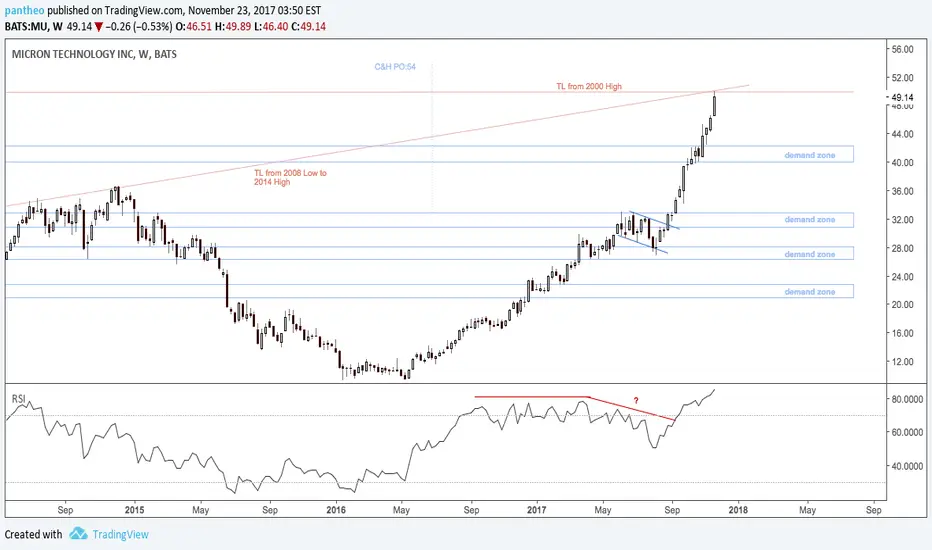The height and width of the screenshot is (550, 932).
Task: Select the 'TL from 2008 Low to 2014 High' label
Action: (x=290, y=177)
